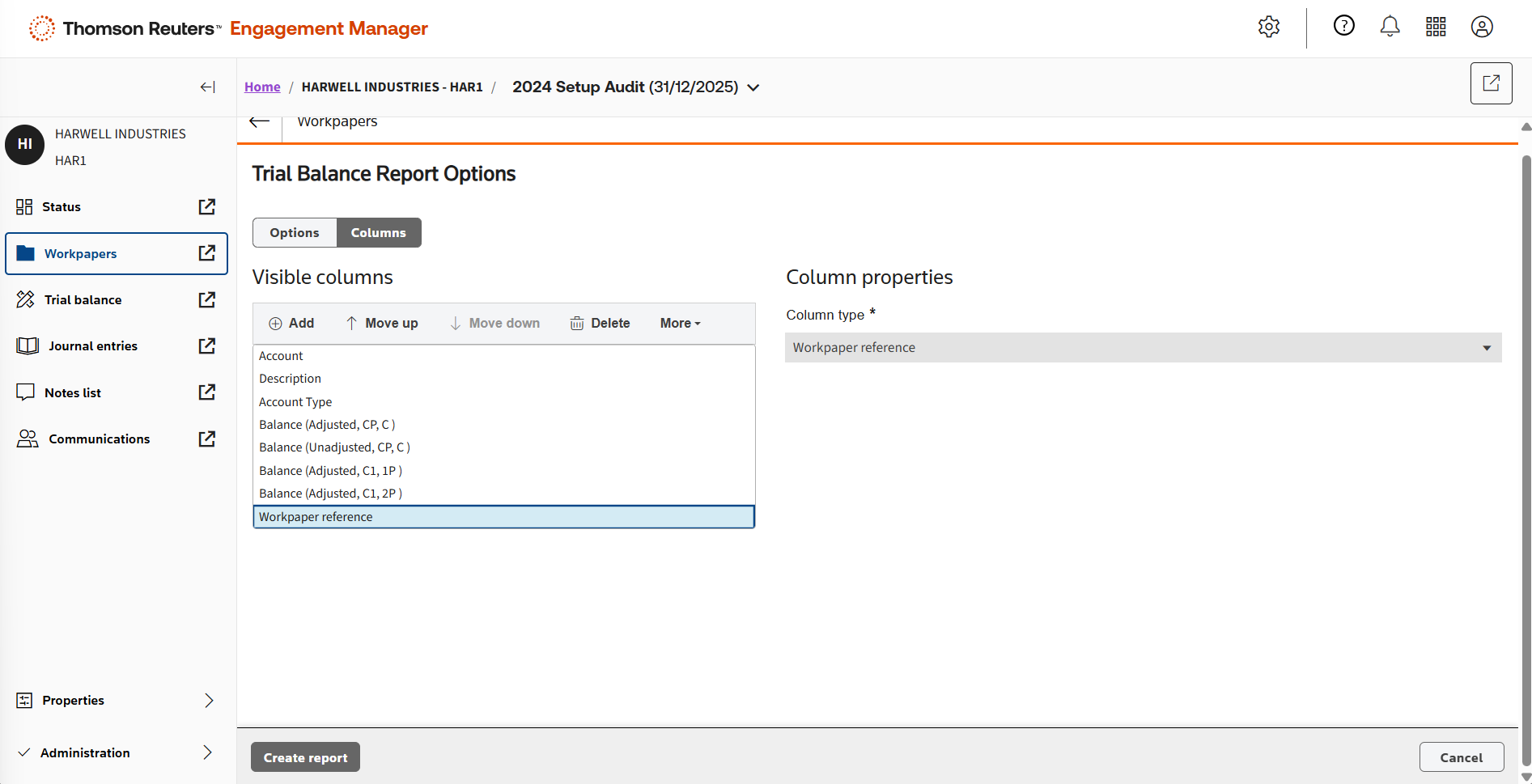Expand the Properties section
Image resolution: width=1532 pixels, height=784 pixels.
(x=209, y=701)
